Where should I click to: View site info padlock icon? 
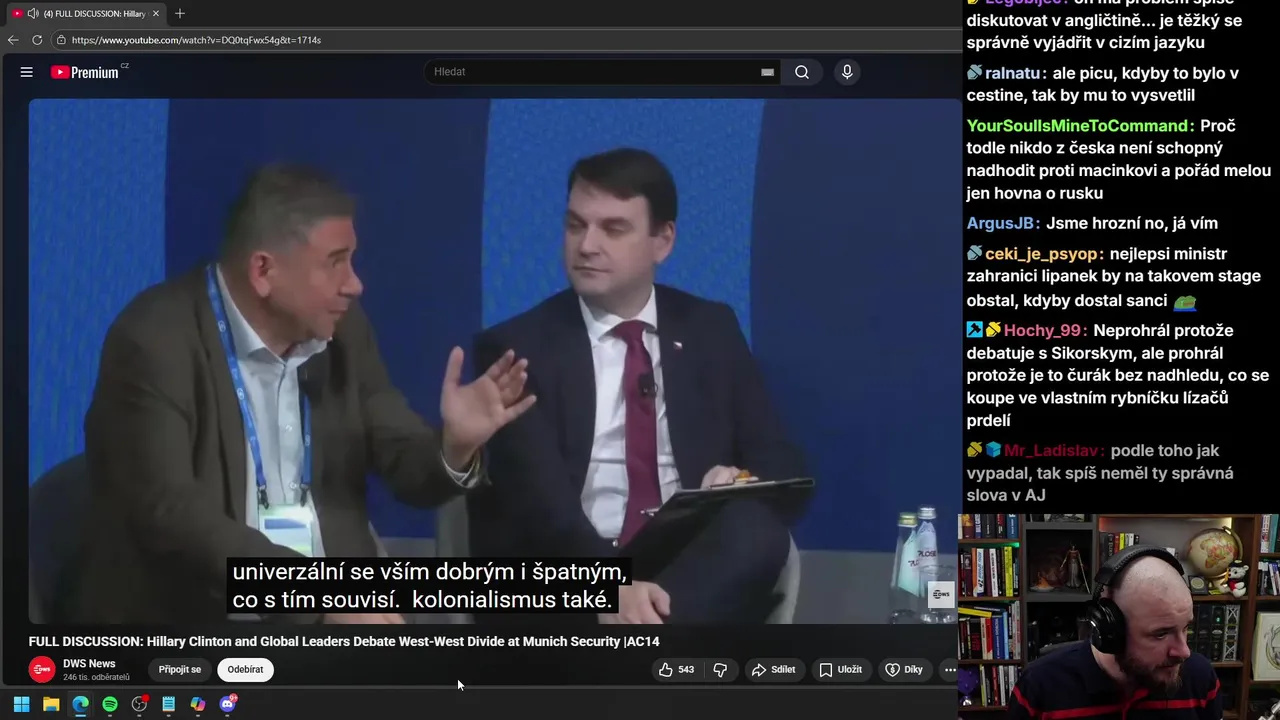click(x=61, y=40)
